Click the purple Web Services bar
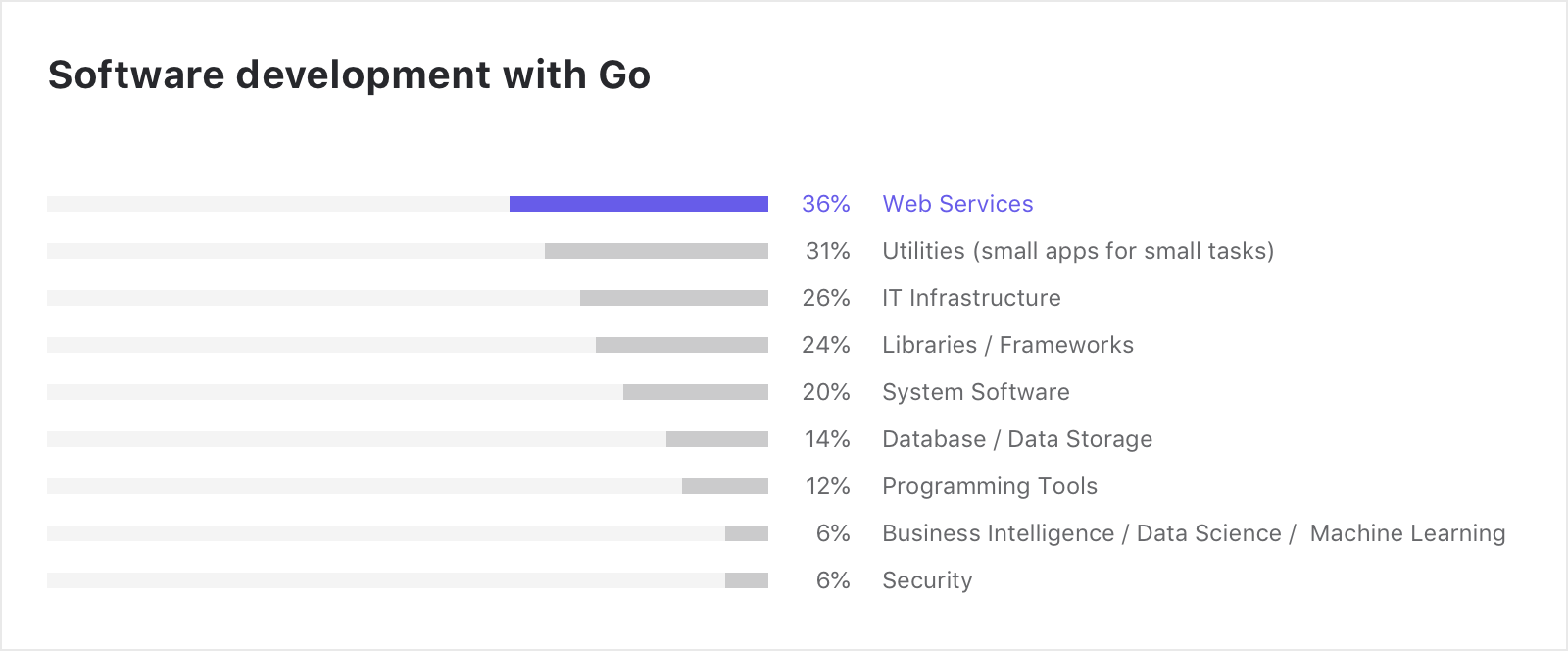Viewport: 1568px width, 651px height. coord(639,204)
